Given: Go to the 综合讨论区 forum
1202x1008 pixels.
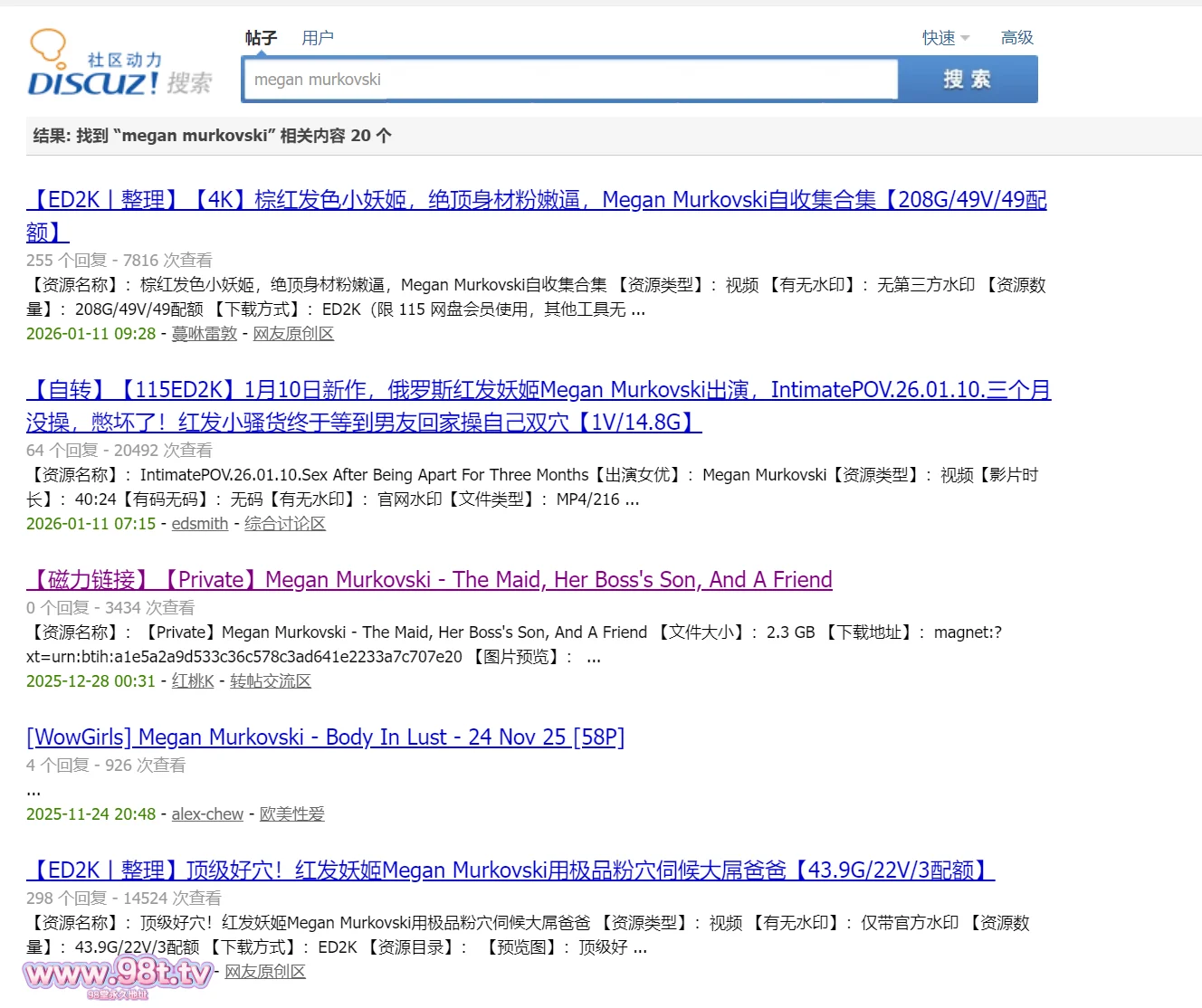Looking at the screenshot, I should point(285,524).
